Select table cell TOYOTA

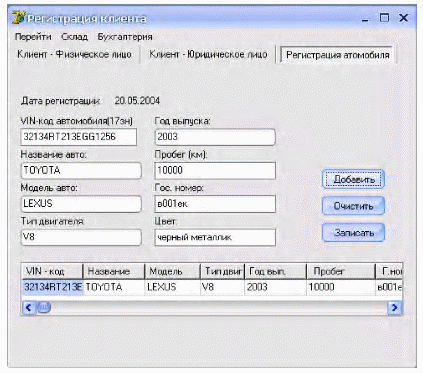point(114,287)
